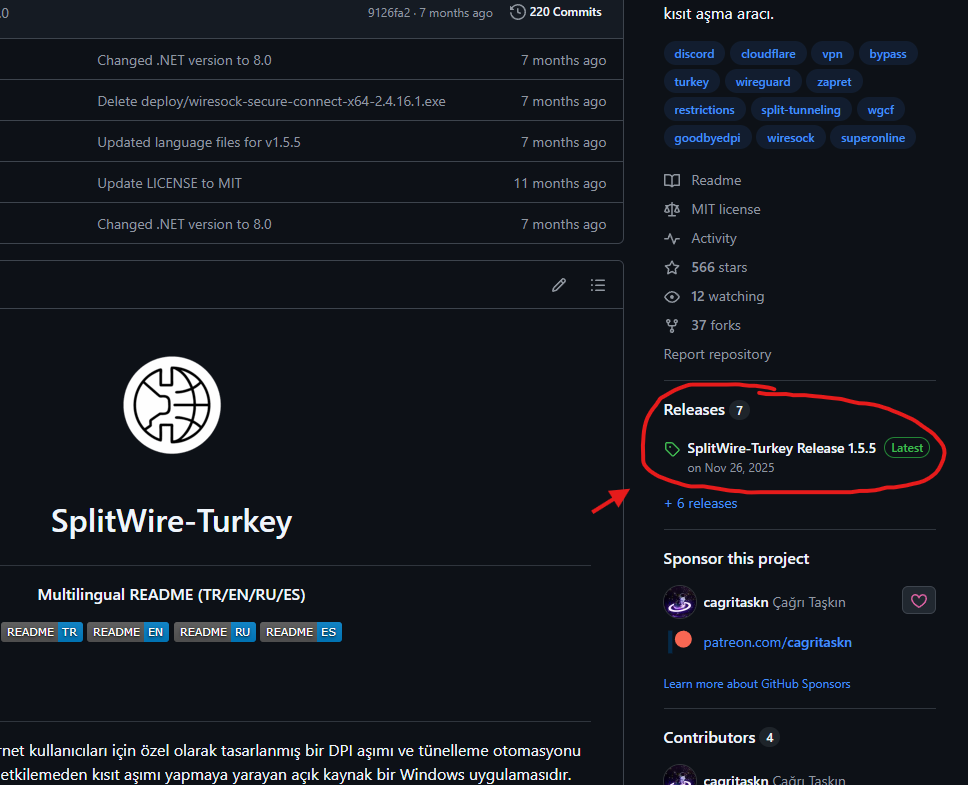968x785 pixels.
Task: Show the + 6 releases link
Action: tap(700, 504)
